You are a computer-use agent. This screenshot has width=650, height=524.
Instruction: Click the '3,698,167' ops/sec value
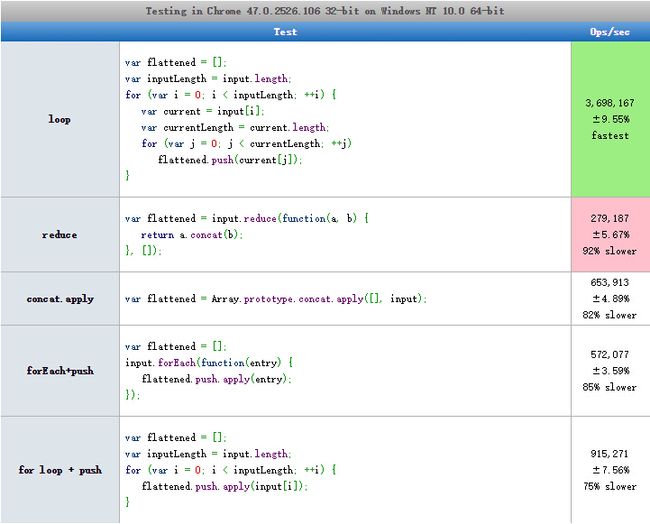pos(610,103)
